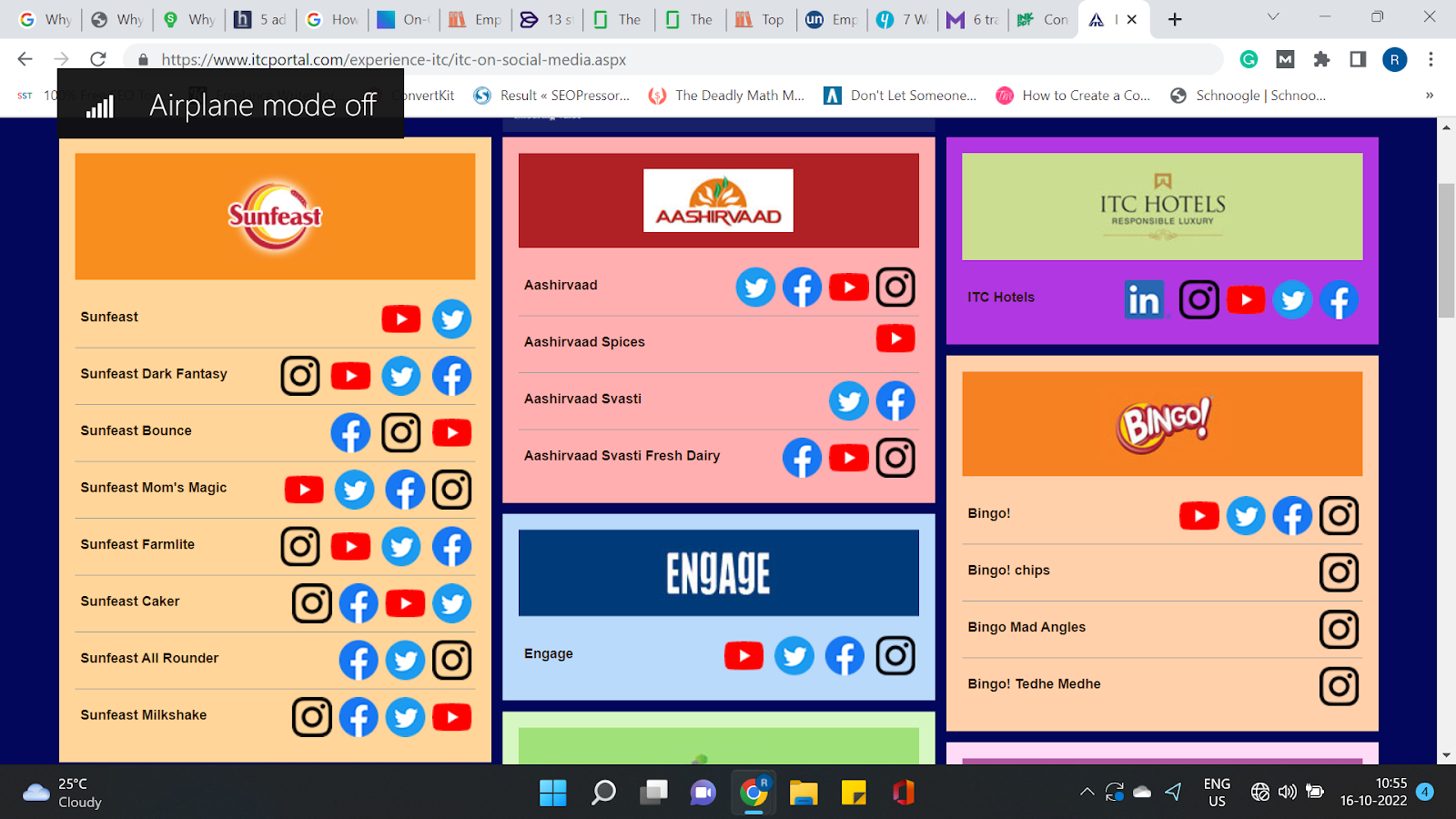Open Sunfeast Milkshake Instagram icon

[x=312, y=717]
